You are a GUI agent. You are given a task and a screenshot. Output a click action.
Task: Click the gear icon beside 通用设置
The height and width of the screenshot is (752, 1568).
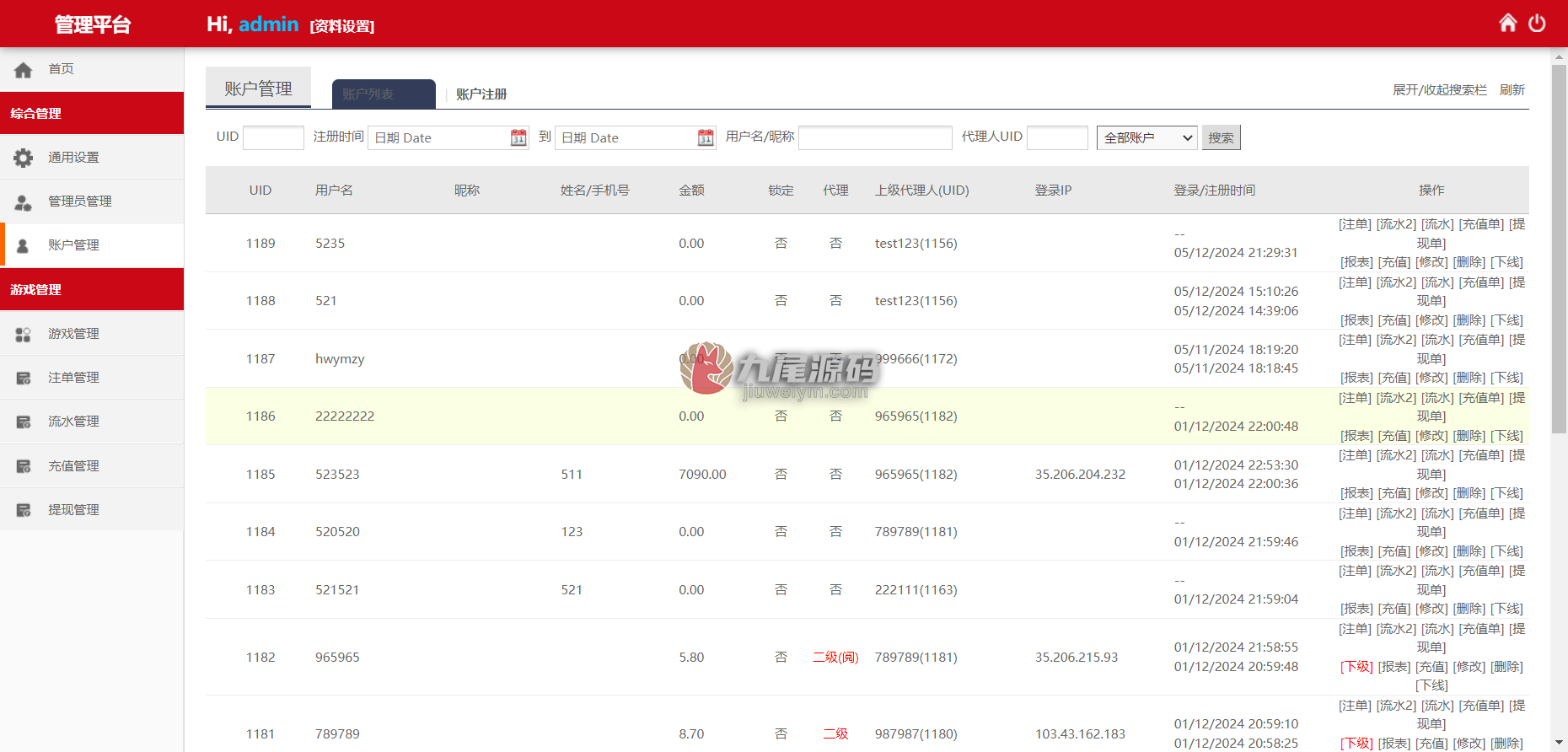pyautogui.click(x=24, y=158)
